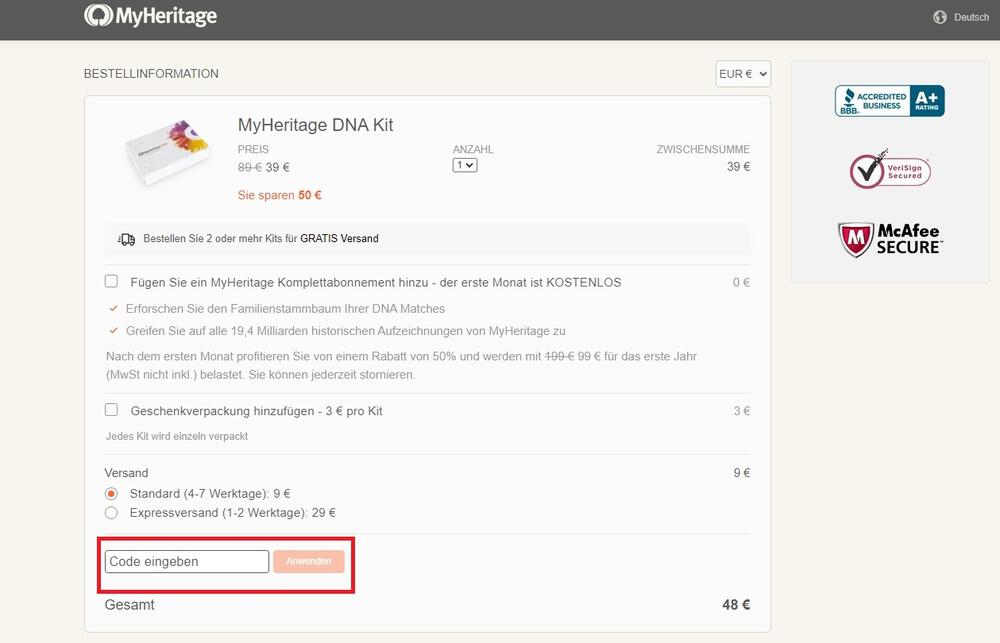Open the EUR € currency dropdown
Viewport: 1000px width, 643px height.
coord(743,74)
